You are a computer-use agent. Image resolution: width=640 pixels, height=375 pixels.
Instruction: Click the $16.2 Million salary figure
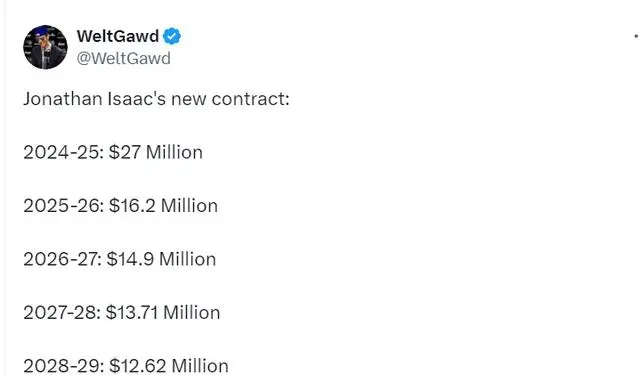click(163, 206)
